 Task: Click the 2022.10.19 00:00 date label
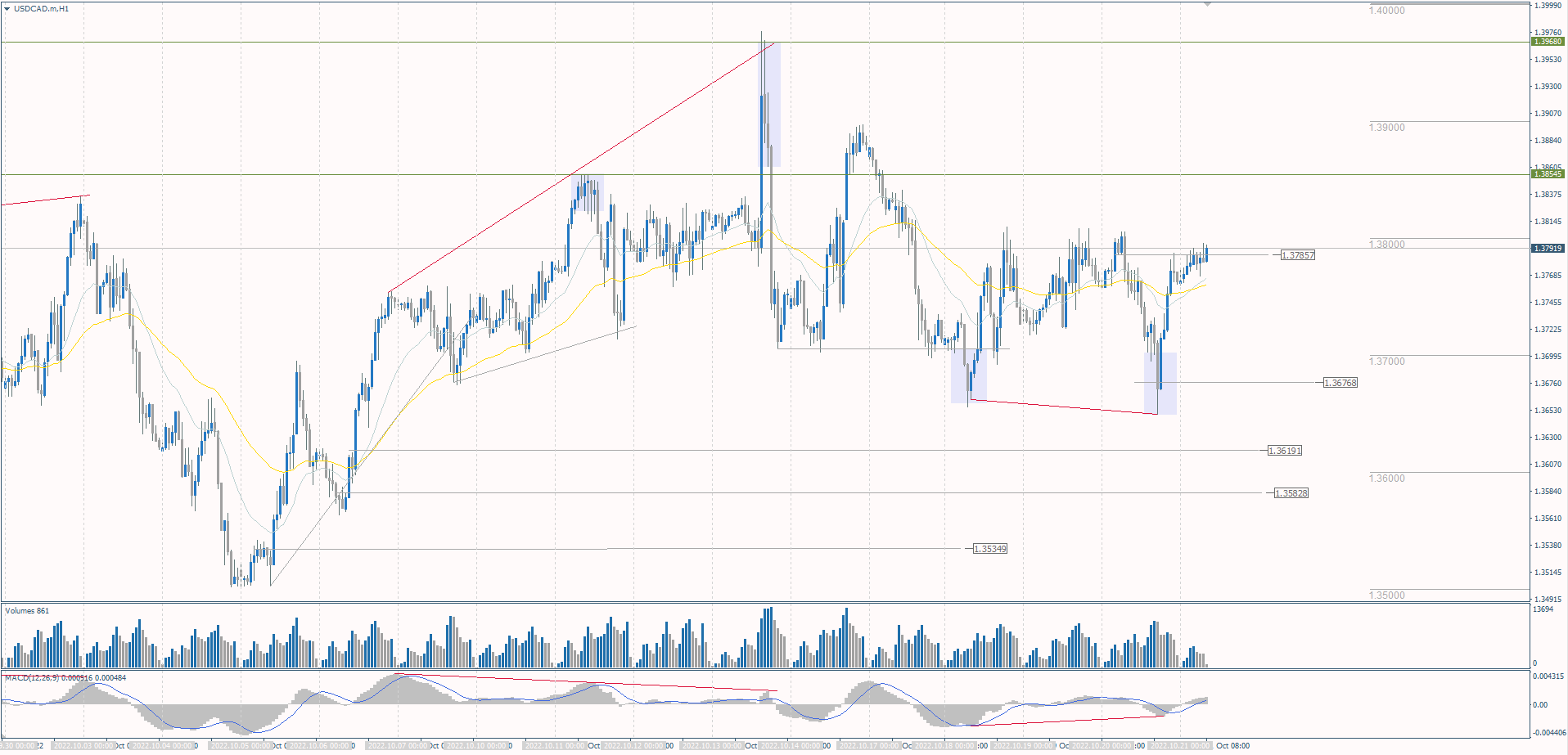click(x=1025, y=746)
